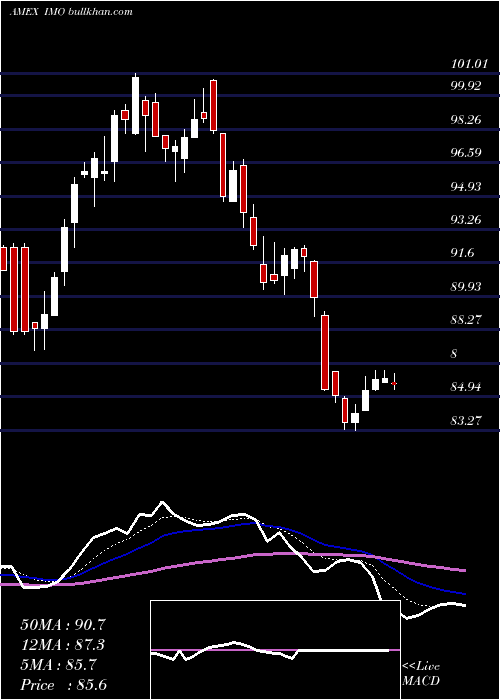Click the 5MA : 85.7 readout
500x700 pixels.
(x=58, y=665)
